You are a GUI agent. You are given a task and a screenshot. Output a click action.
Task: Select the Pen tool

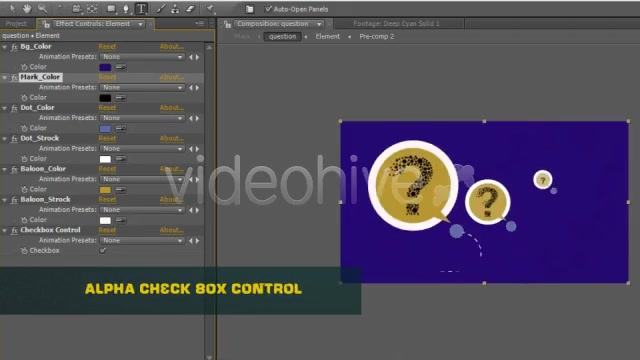click(126, 9)
